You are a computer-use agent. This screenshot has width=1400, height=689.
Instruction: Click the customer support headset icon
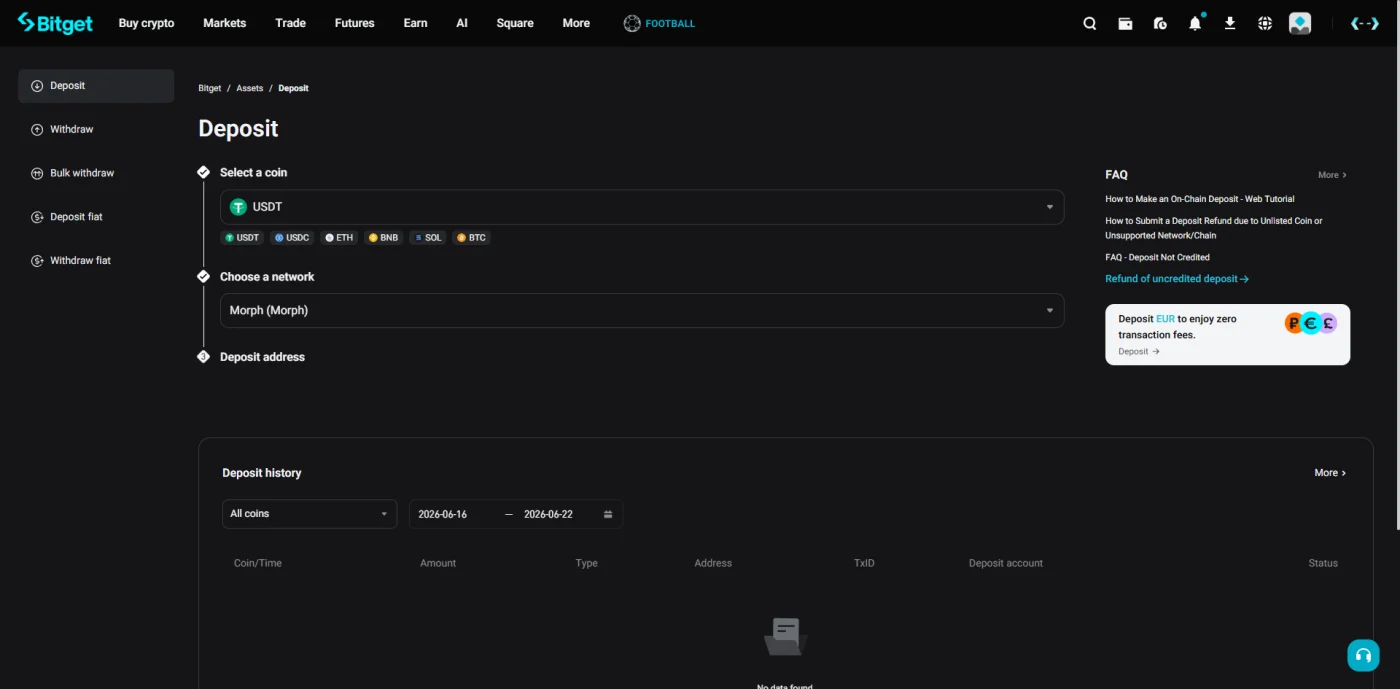point(1362,655)
